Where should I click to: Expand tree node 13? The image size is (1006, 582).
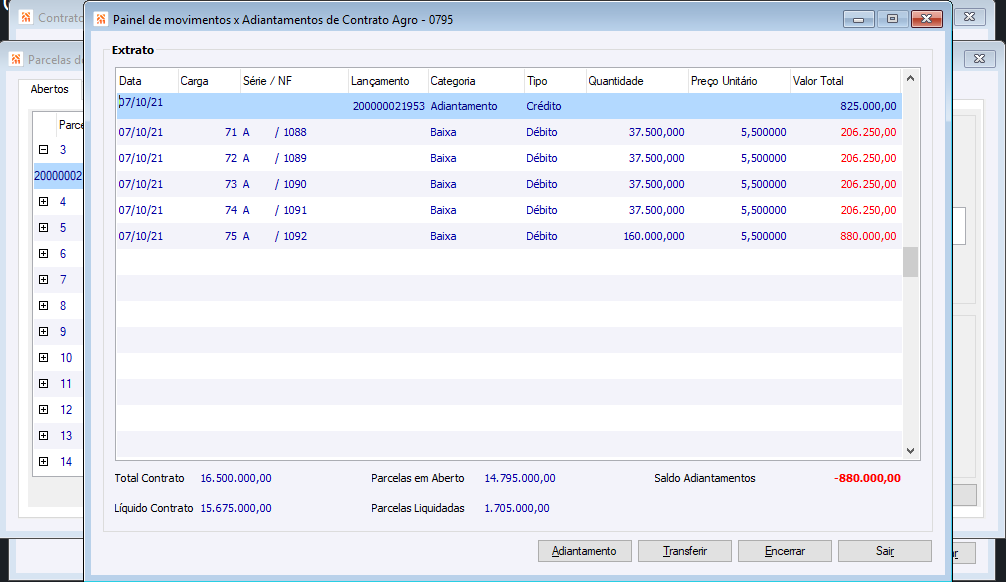[43, 436]
